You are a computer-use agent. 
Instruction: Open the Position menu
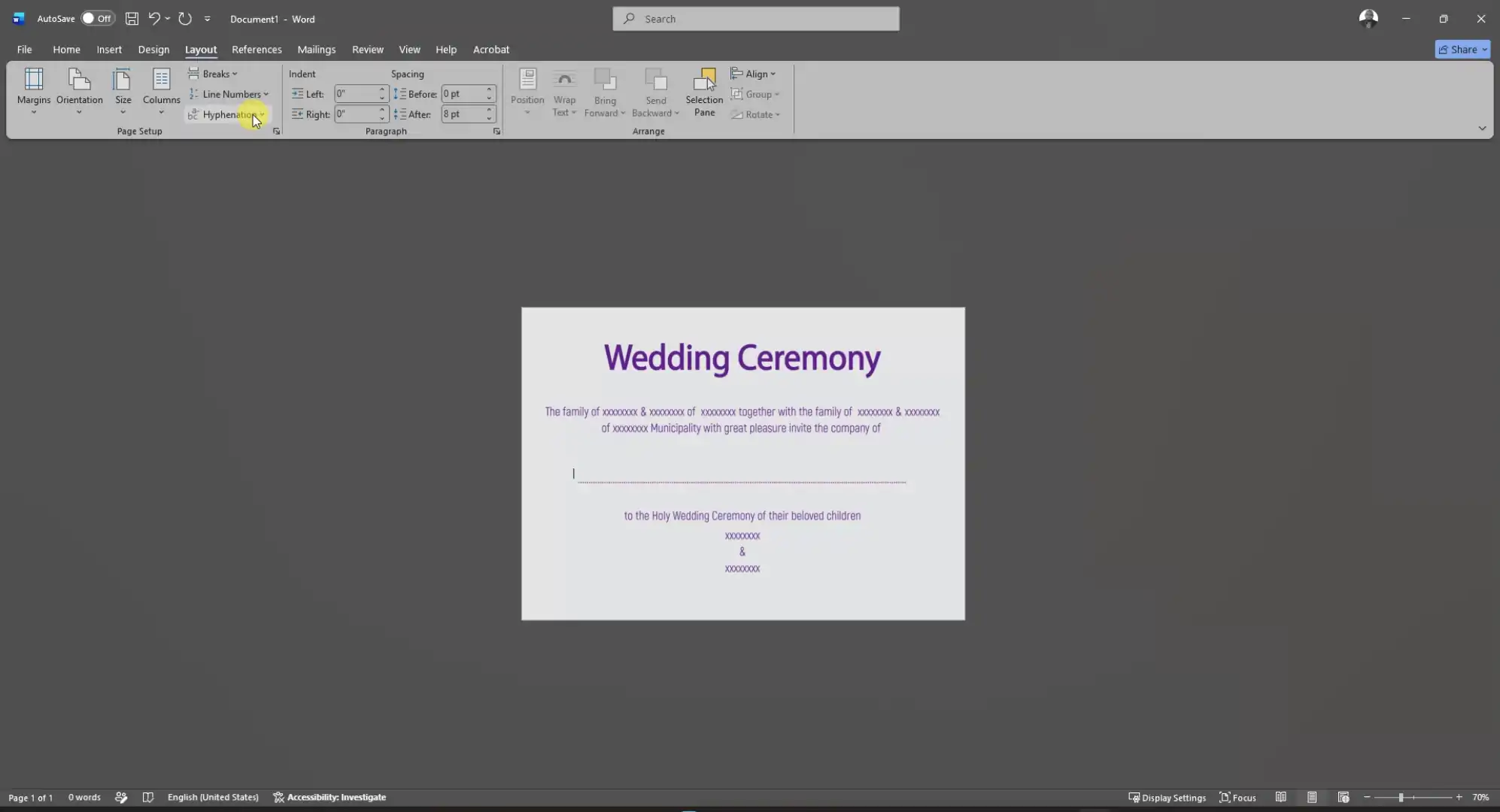[527, 92]
